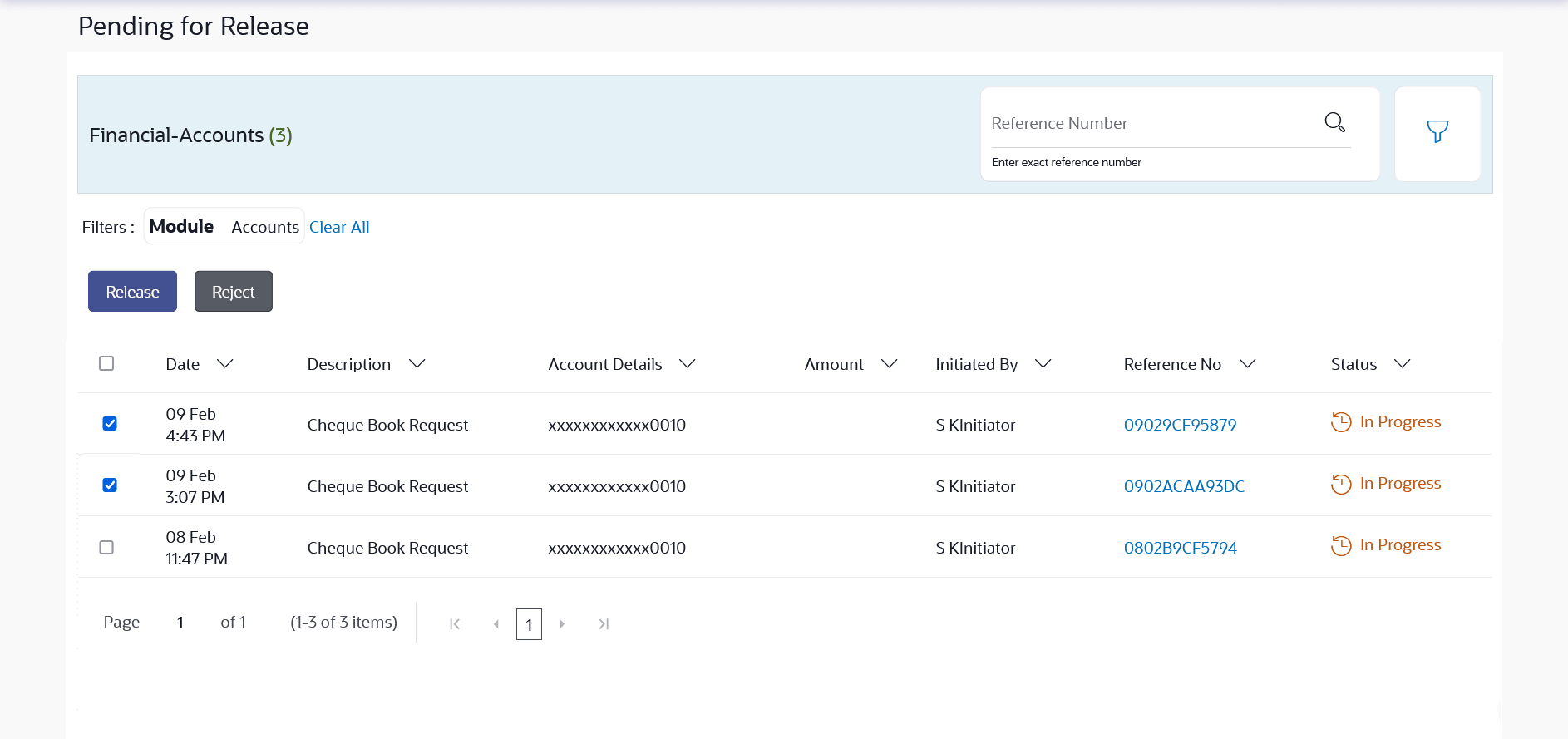This screenshot has width=1568, height=739.
Task: Toggle the select-all header checkbox
Action: [106, 363]
